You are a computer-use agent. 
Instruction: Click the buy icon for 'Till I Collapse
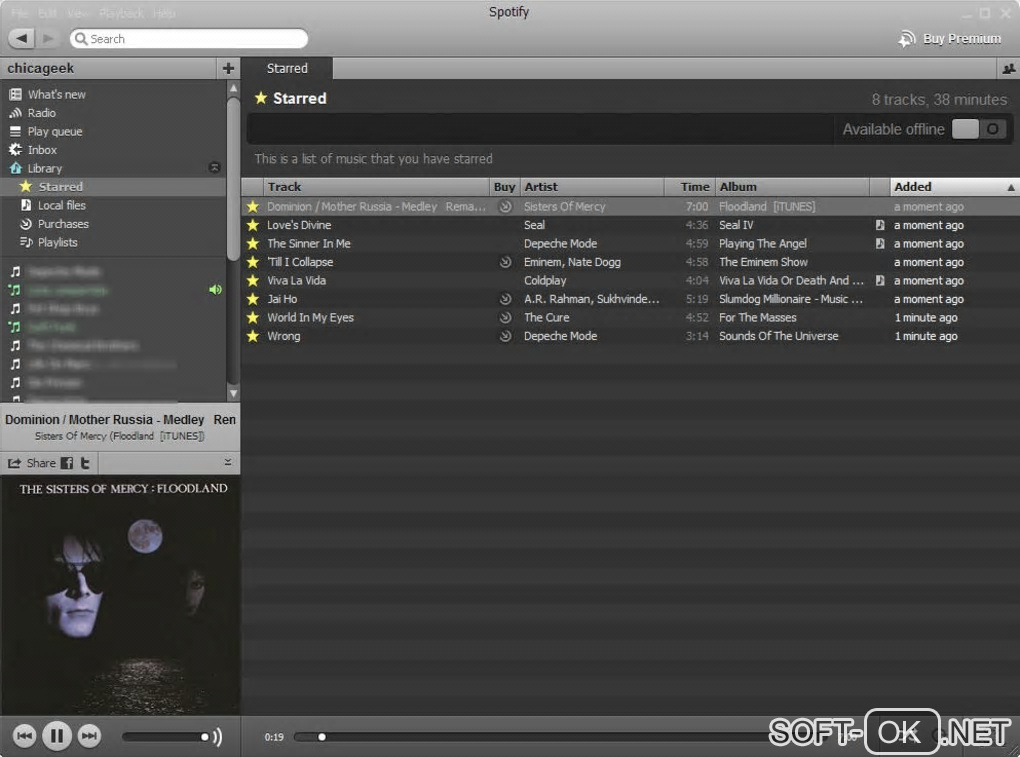(505, 262)
